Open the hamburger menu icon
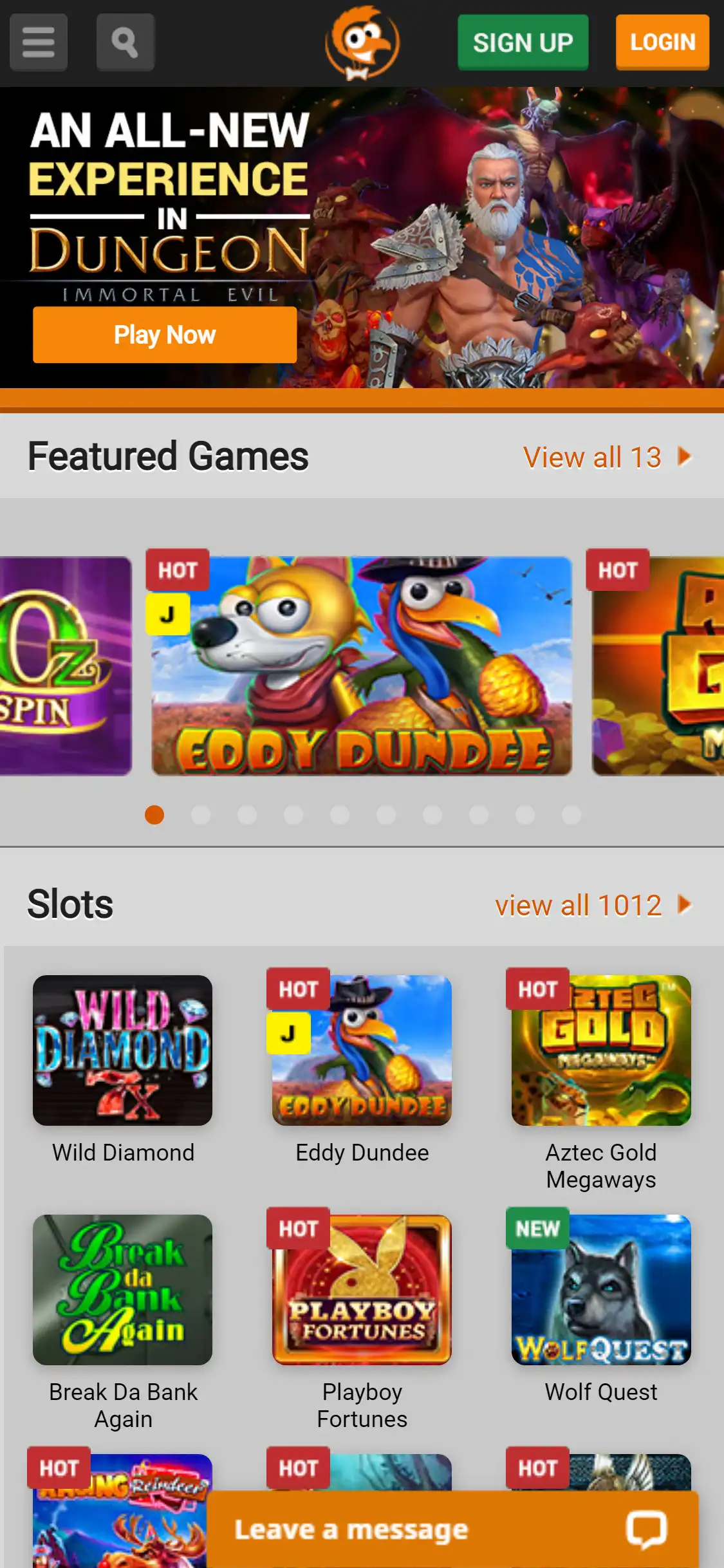Viewport: 724px width, 1568px height. (x=39, y=42)
